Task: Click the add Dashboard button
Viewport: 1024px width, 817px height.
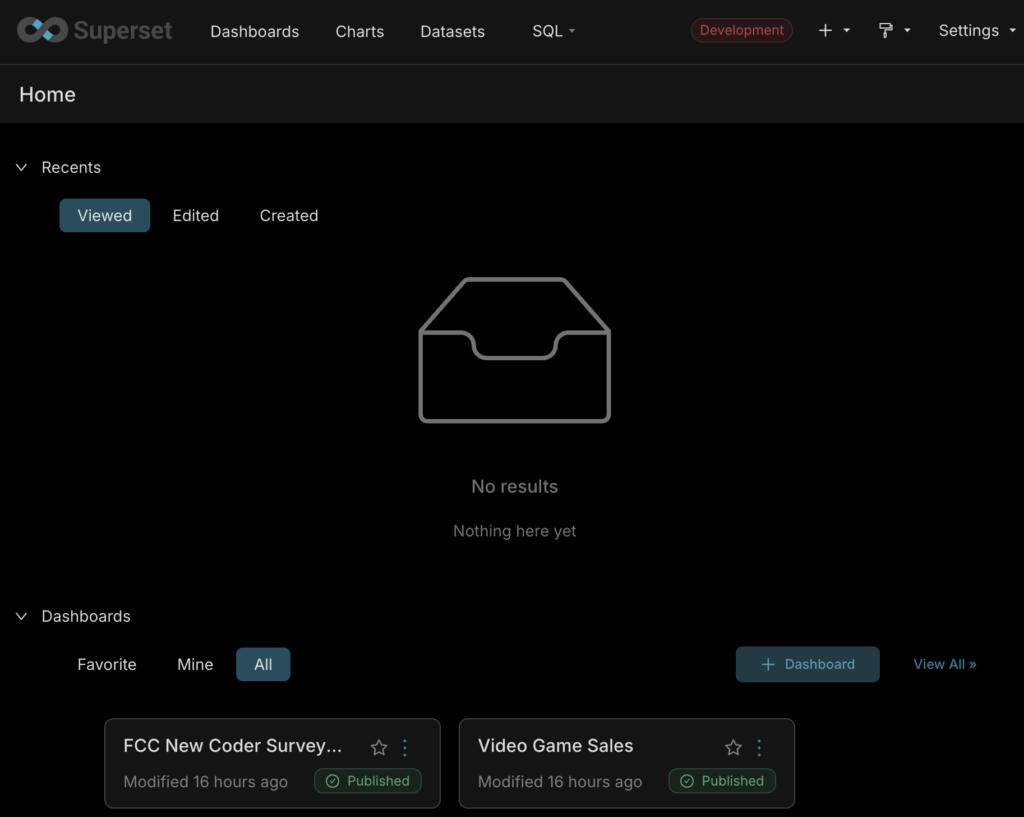Action: [807, 664]
